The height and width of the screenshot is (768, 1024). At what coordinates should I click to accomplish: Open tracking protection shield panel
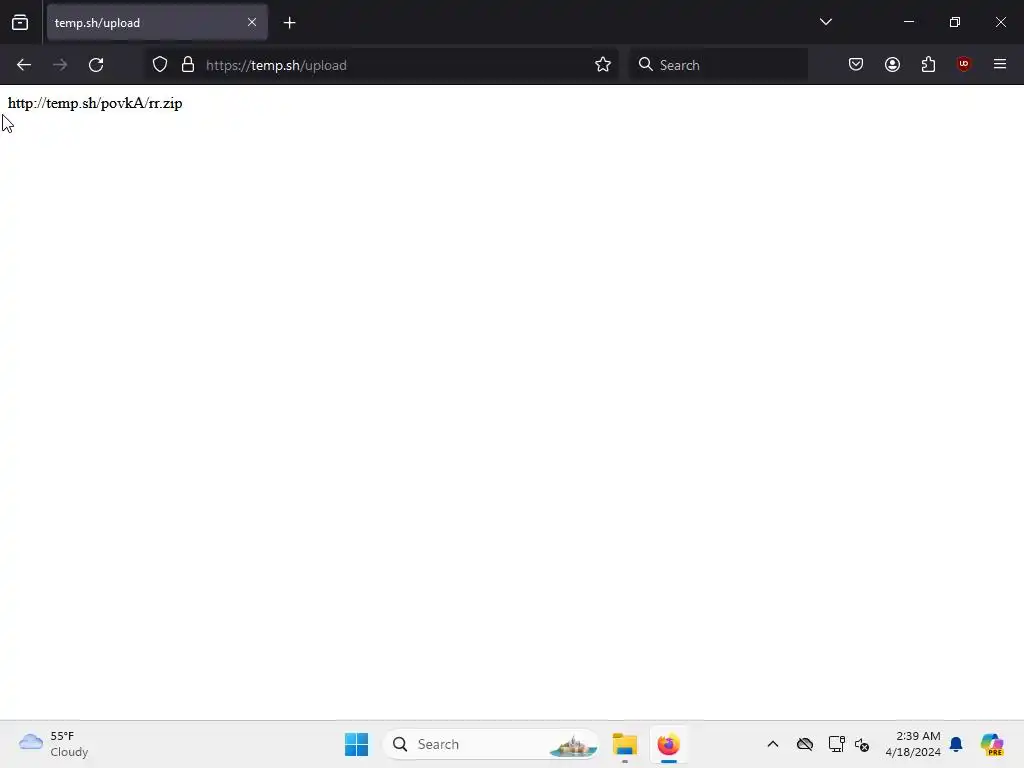[160, 65]
